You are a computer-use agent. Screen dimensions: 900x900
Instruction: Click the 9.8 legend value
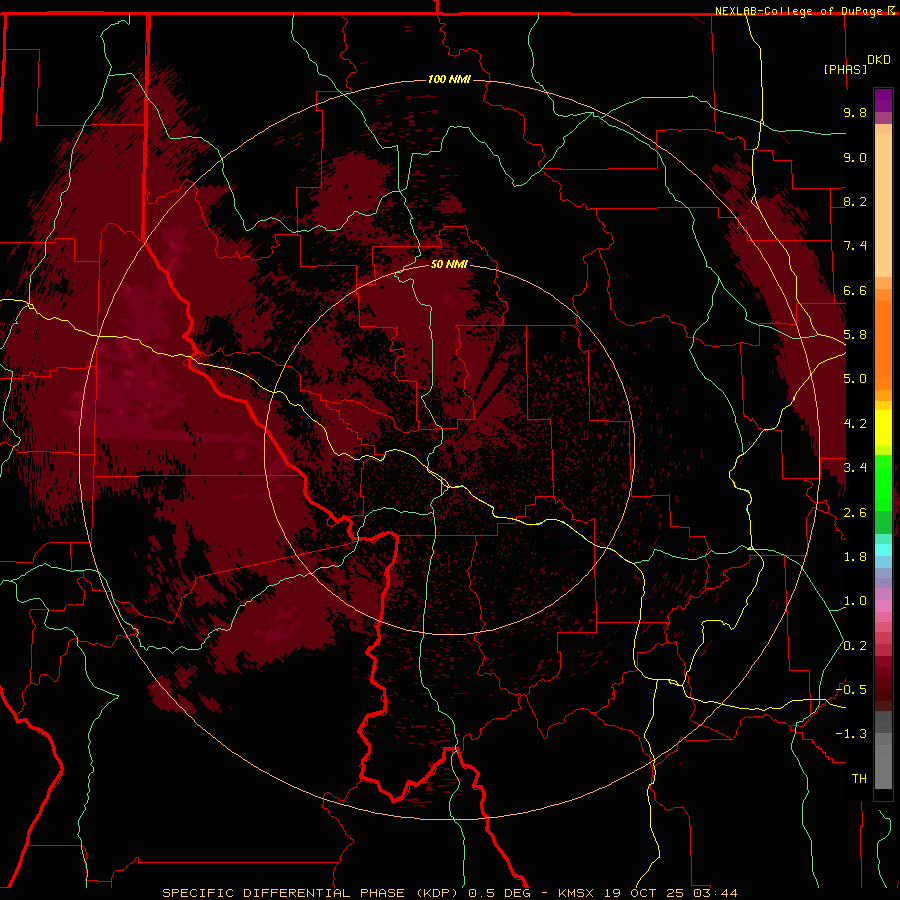coord(855,112)
